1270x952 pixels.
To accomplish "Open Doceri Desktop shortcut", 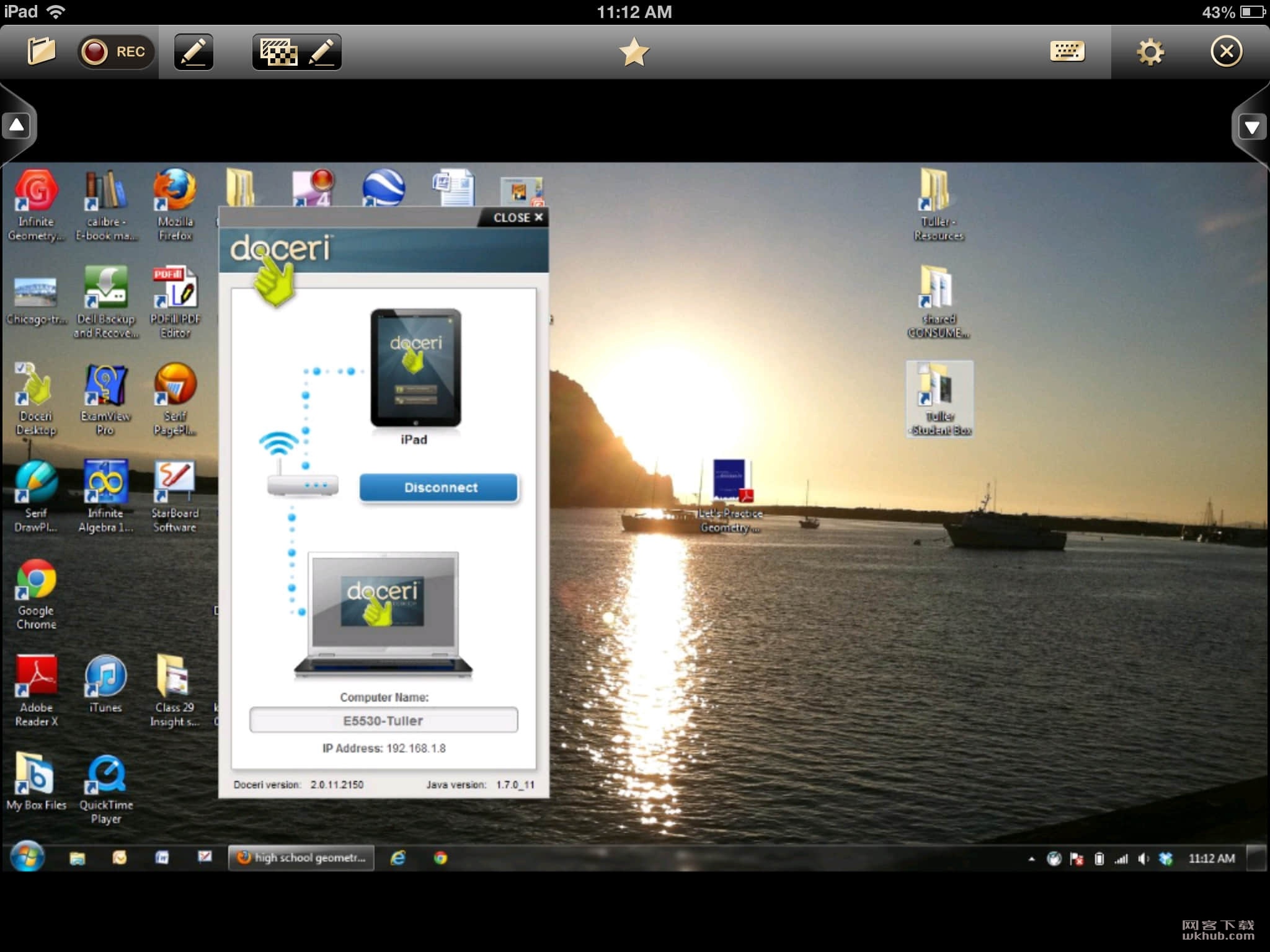I will tap(36, 400).
